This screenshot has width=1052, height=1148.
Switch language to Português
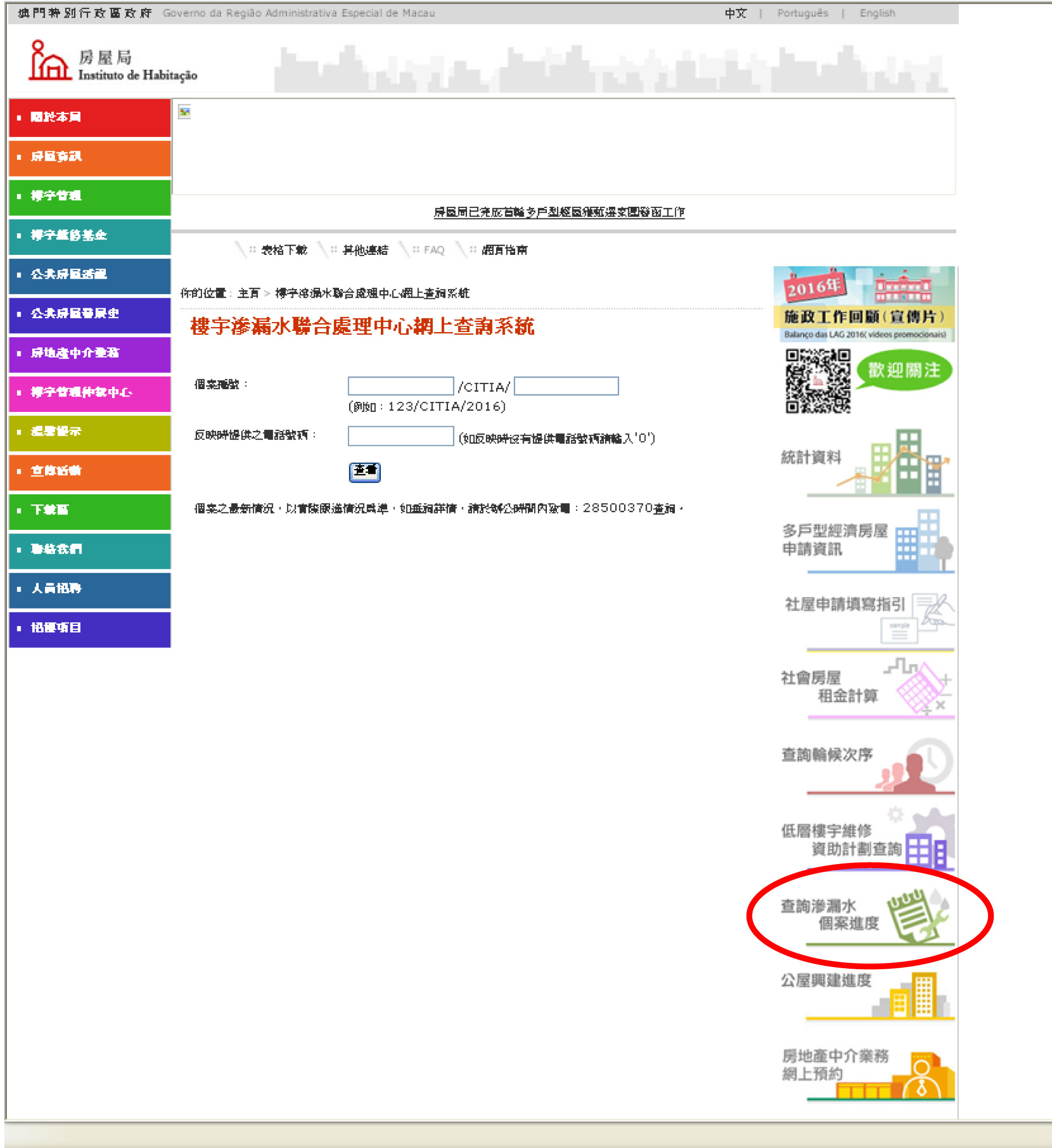coord(802,13)
